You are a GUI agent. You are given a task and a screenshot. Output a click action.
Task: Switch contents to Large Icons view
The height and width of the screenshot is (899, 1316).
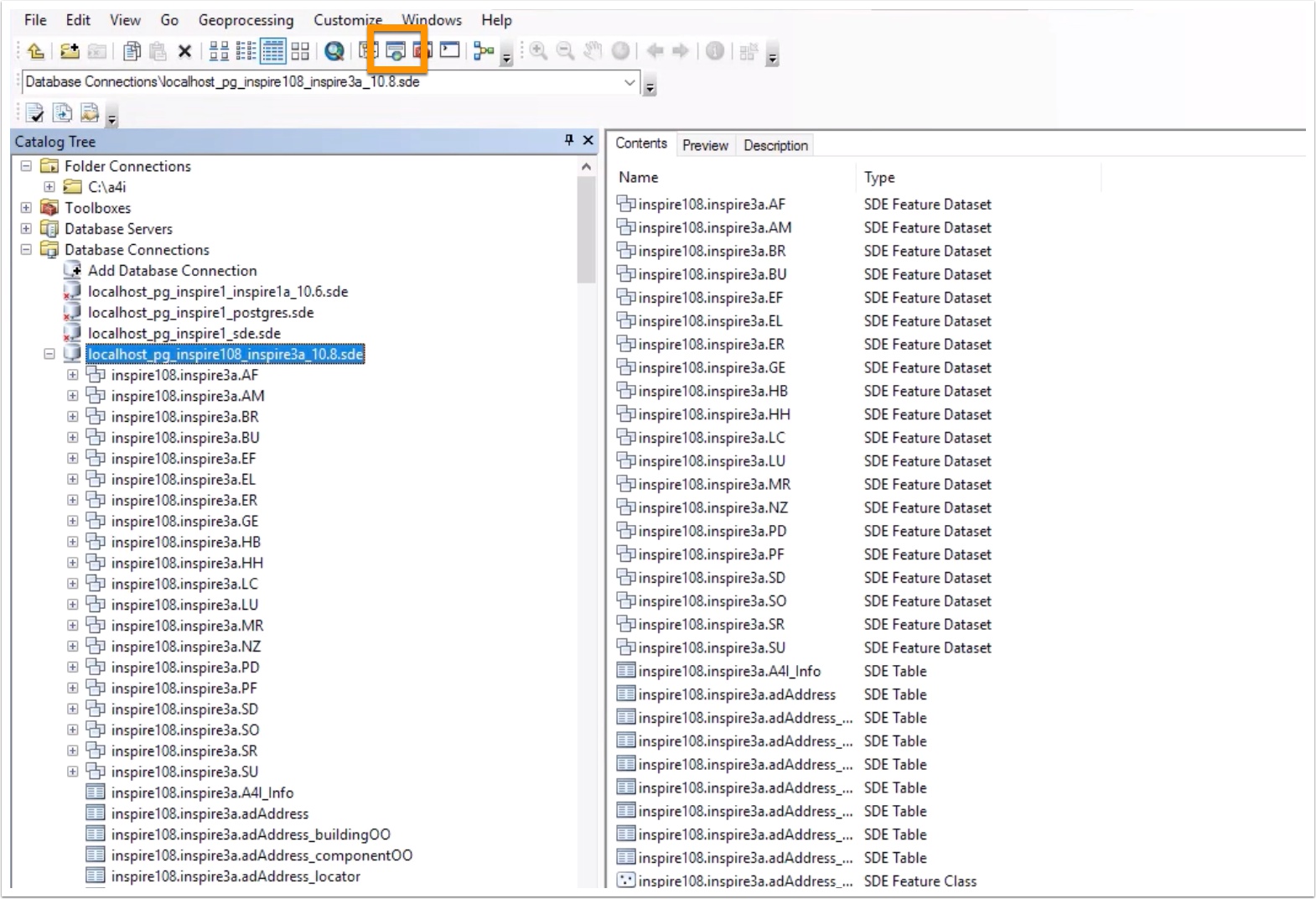coord(219,52)
